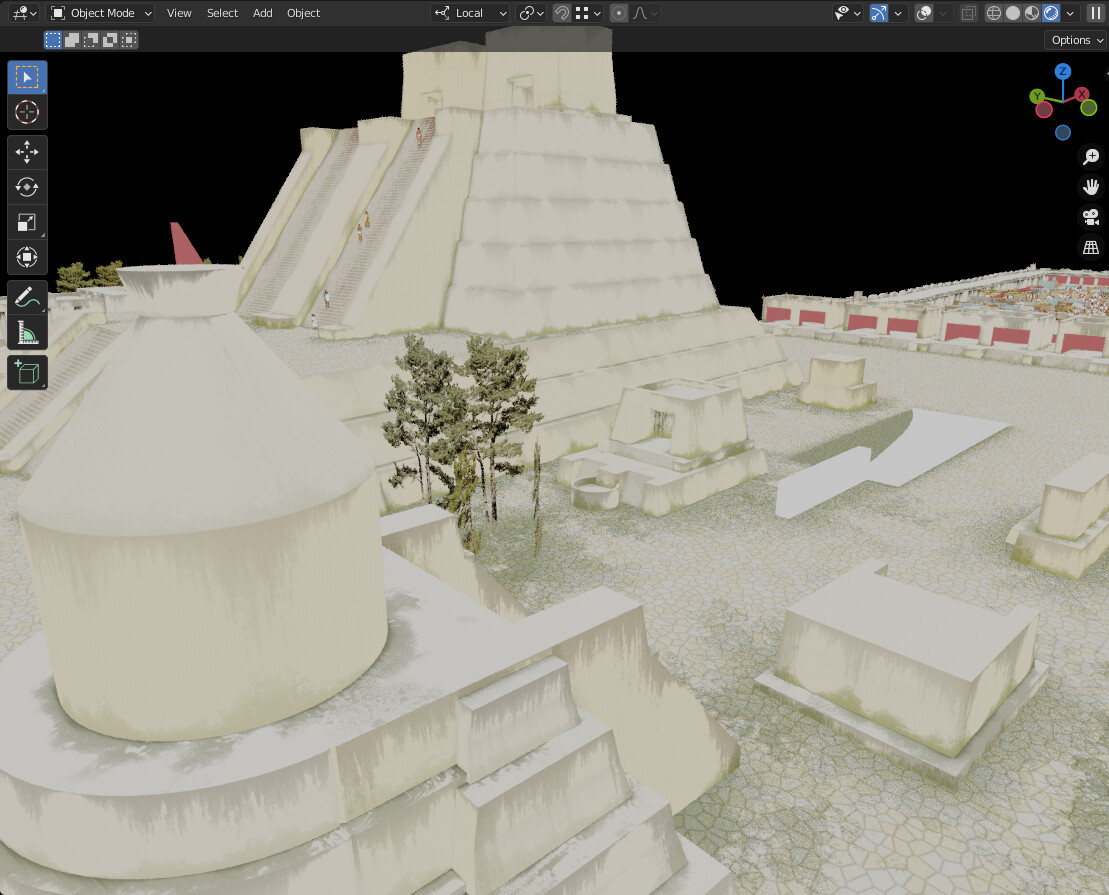Select the Annotate pencil tool
The height and width of the screenshot is (895, 1109).
[27, 298]
